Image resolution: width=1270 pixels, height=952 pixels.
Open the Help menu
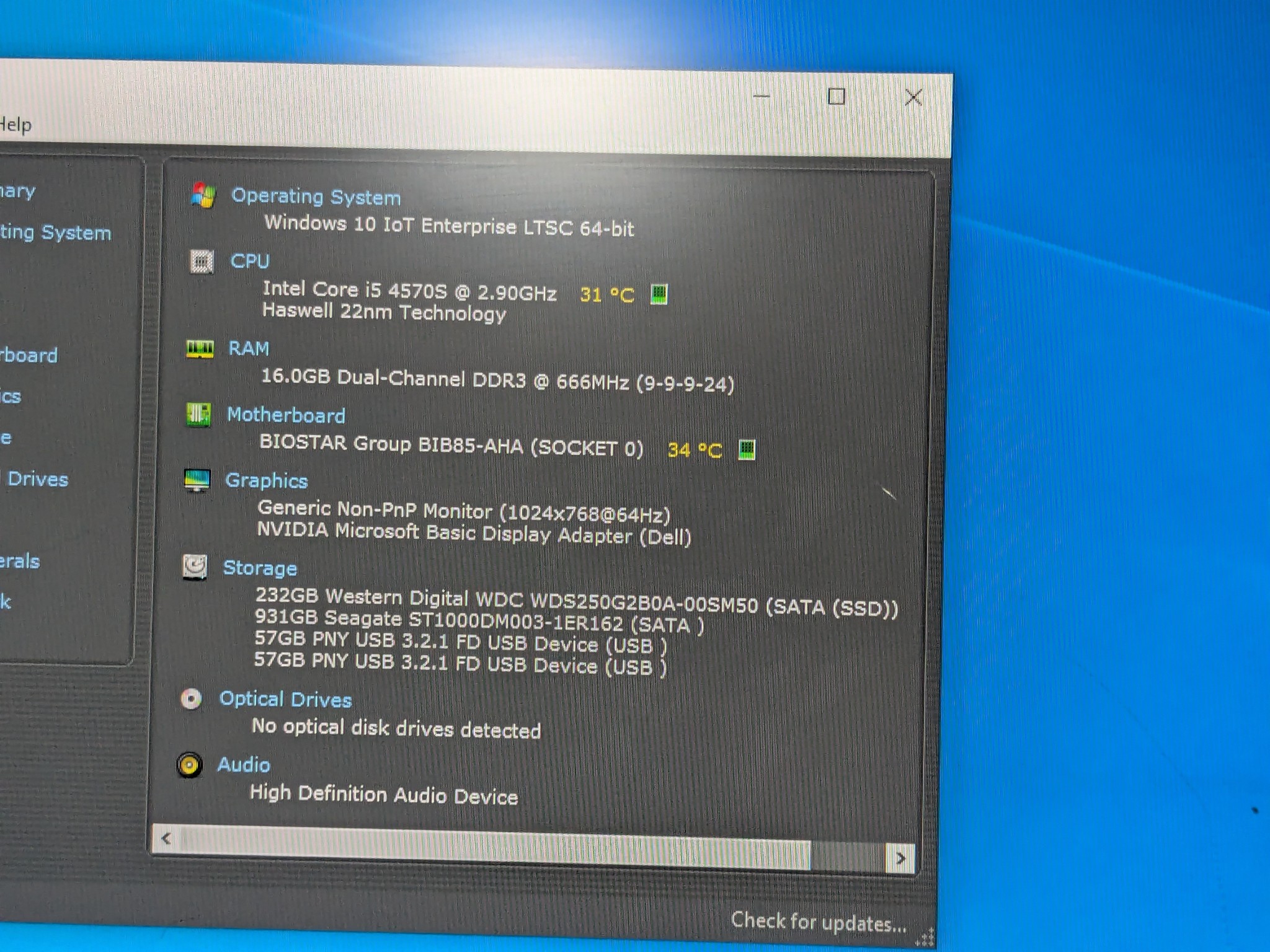pos(15,125)
